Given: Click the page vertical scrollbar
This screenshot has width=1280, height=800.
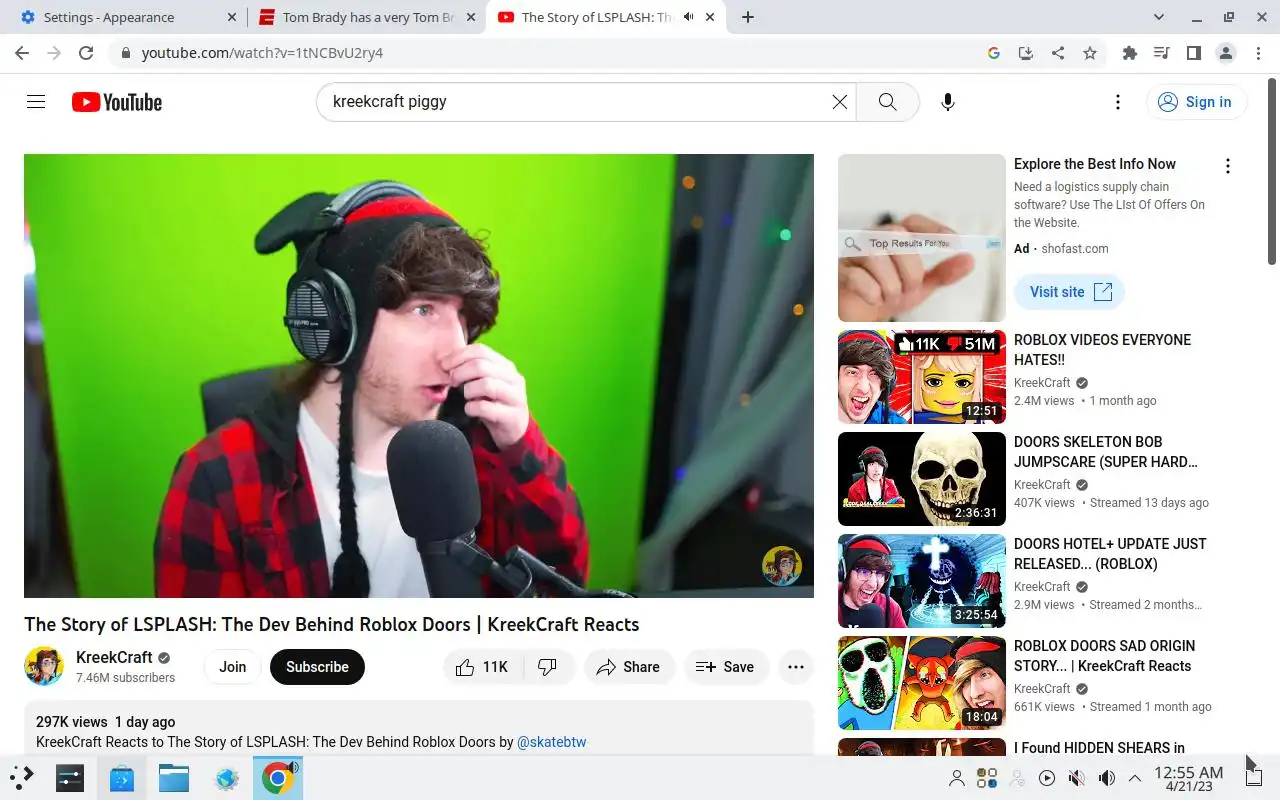Looking at the screenshot, I should pyautogui.click(x=1272, y=170).
